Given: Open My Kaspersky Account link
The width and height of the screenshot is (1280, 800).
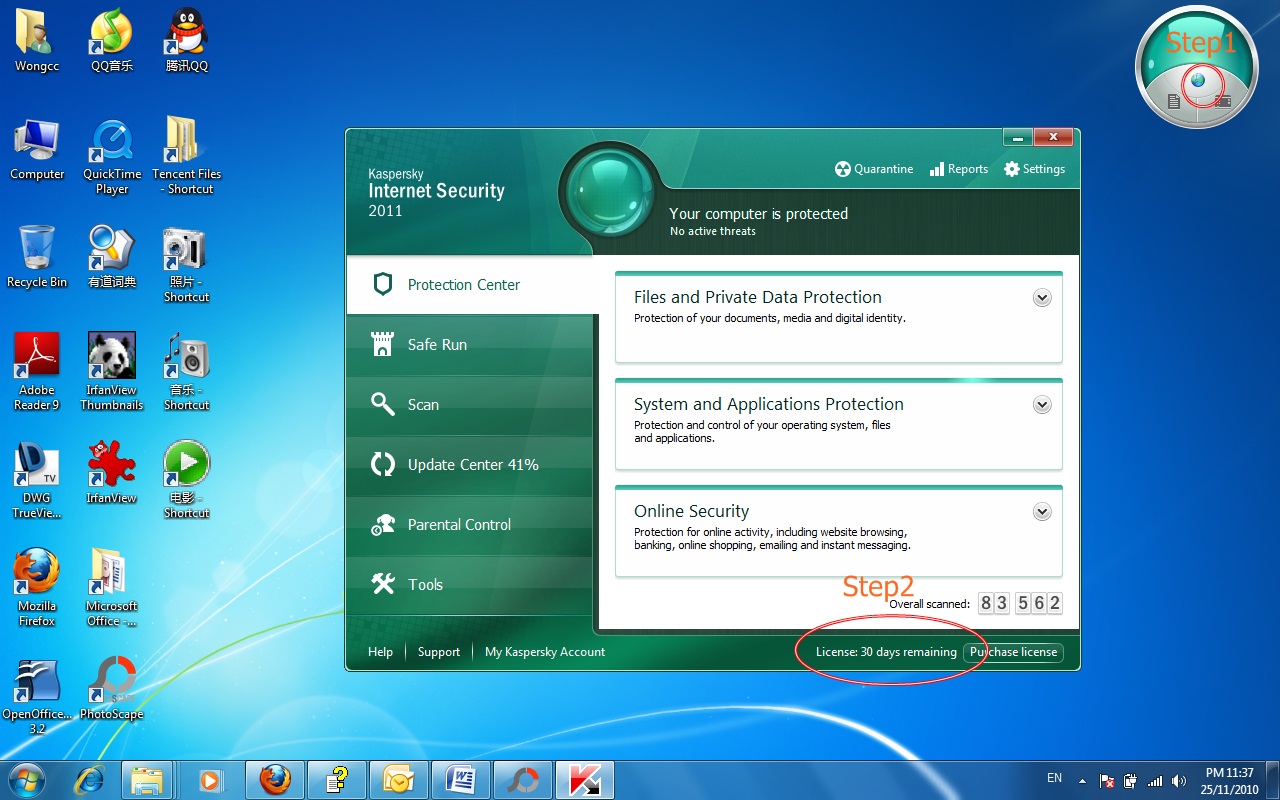Looking at the screenshot, I should click(545, 652).
